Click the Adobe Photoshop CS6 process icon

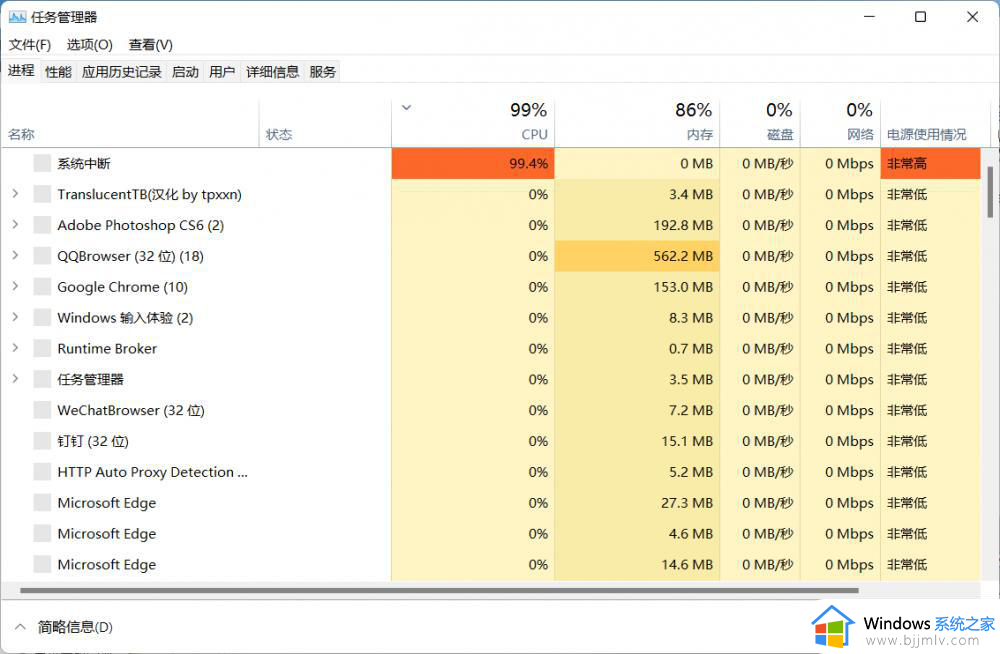[x=42, y=225]
